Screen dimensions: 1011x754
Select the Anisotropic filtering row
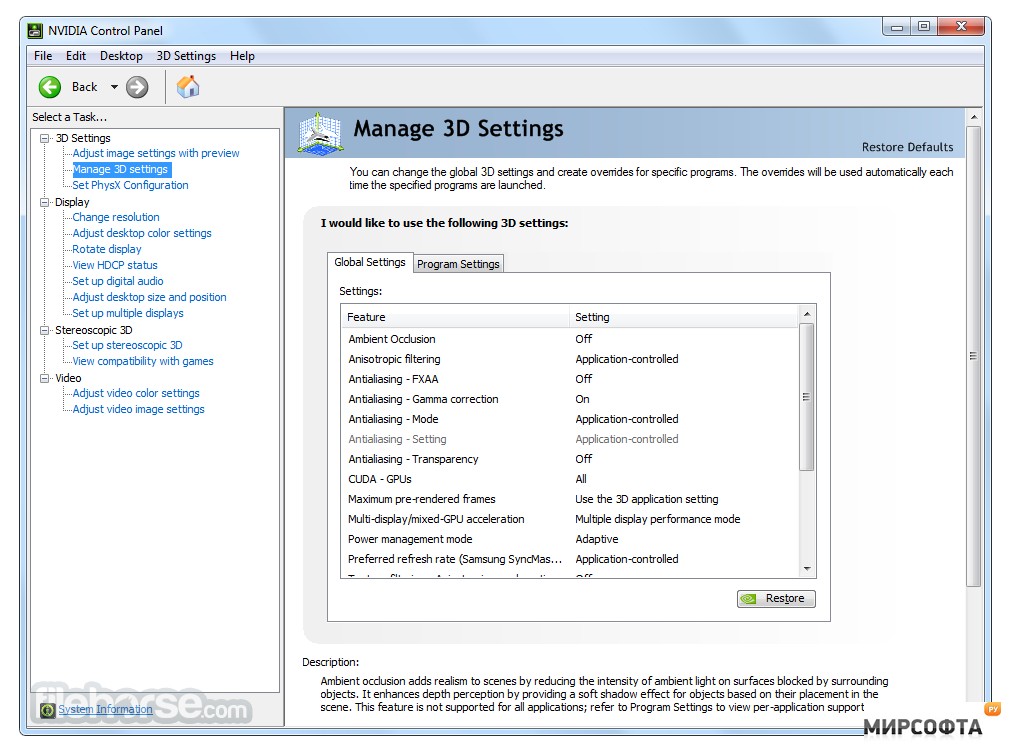(571, 359)
